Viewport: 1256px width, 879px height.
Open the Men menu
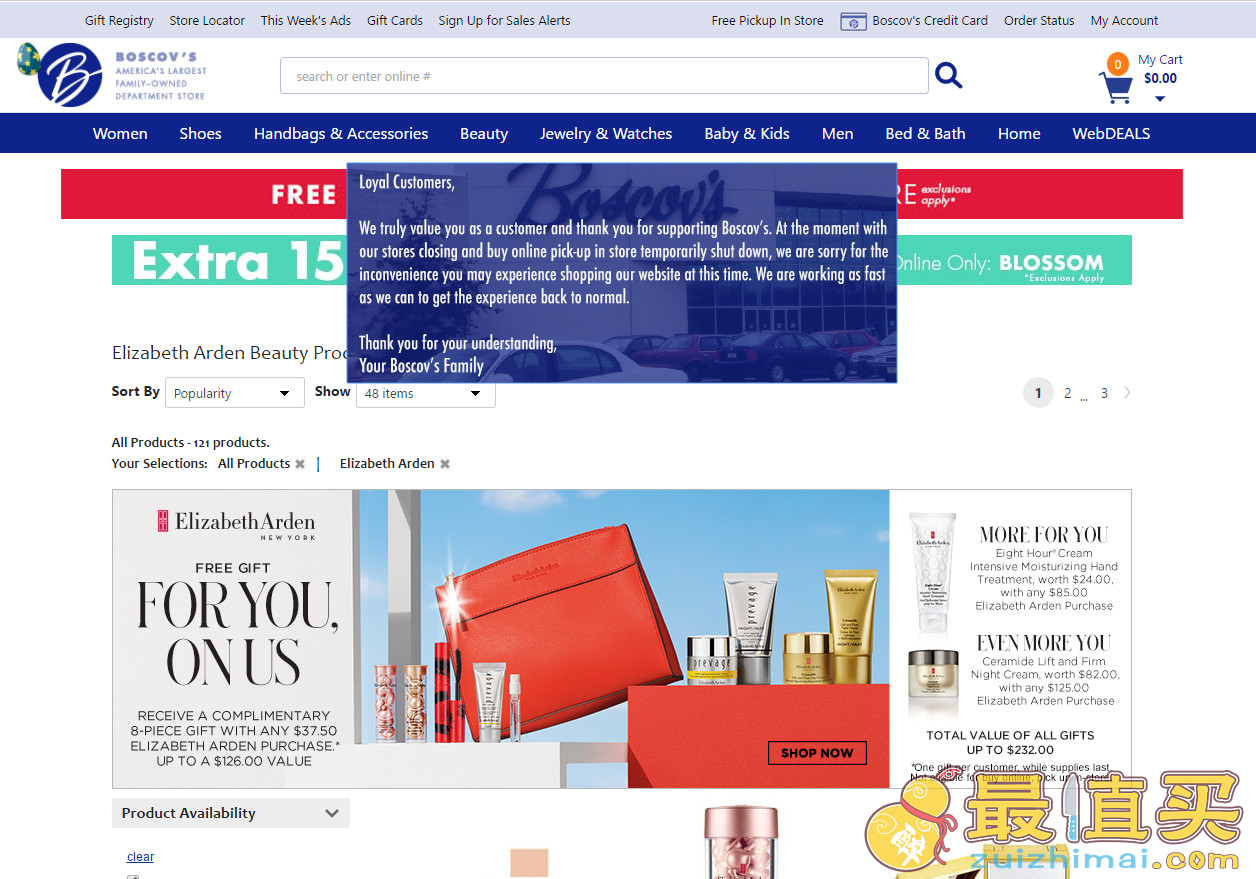coord(838,133)
